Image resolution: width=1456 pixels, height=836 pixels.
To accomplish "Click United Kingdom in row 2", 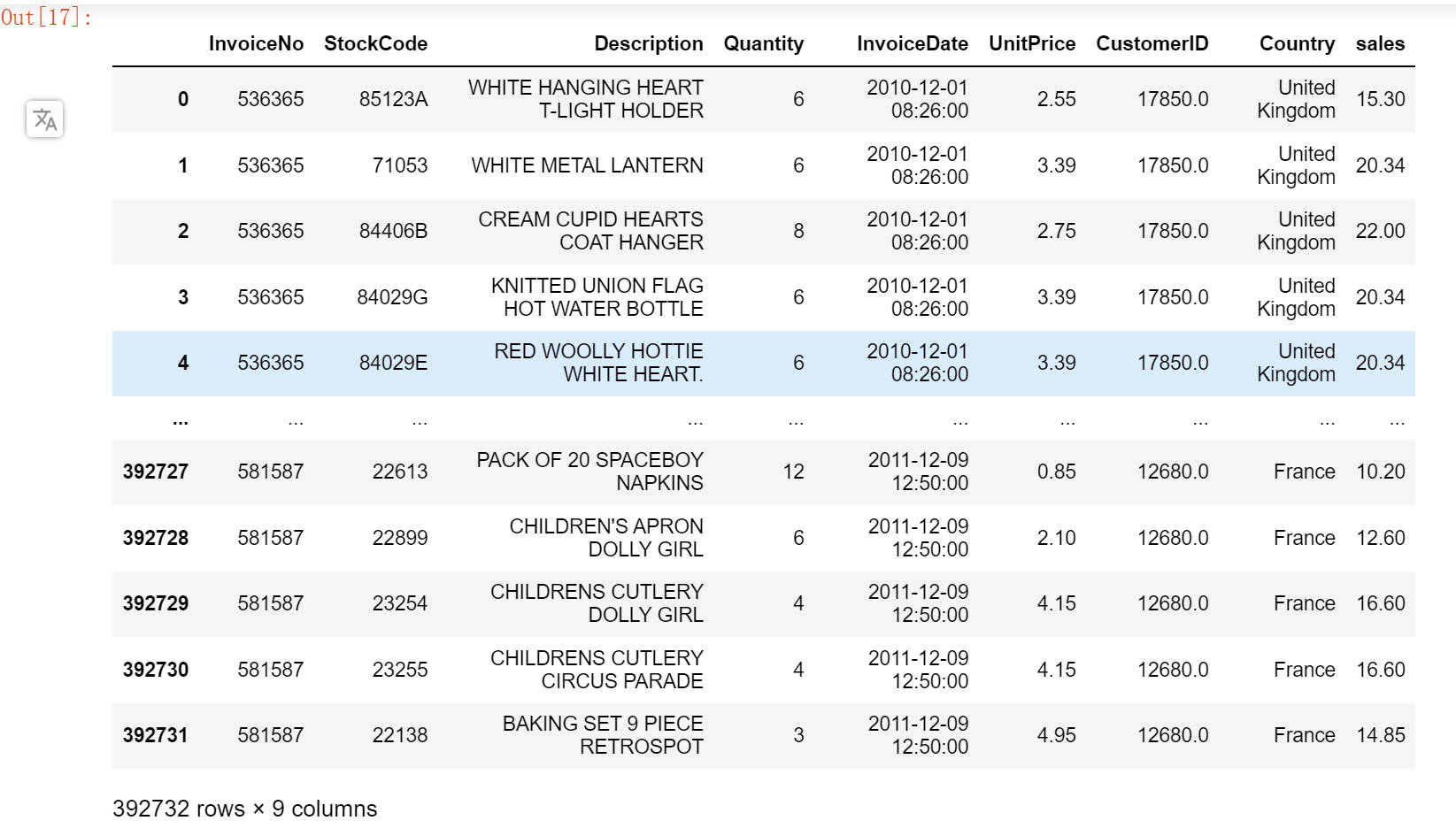I will click(1296, 231).
